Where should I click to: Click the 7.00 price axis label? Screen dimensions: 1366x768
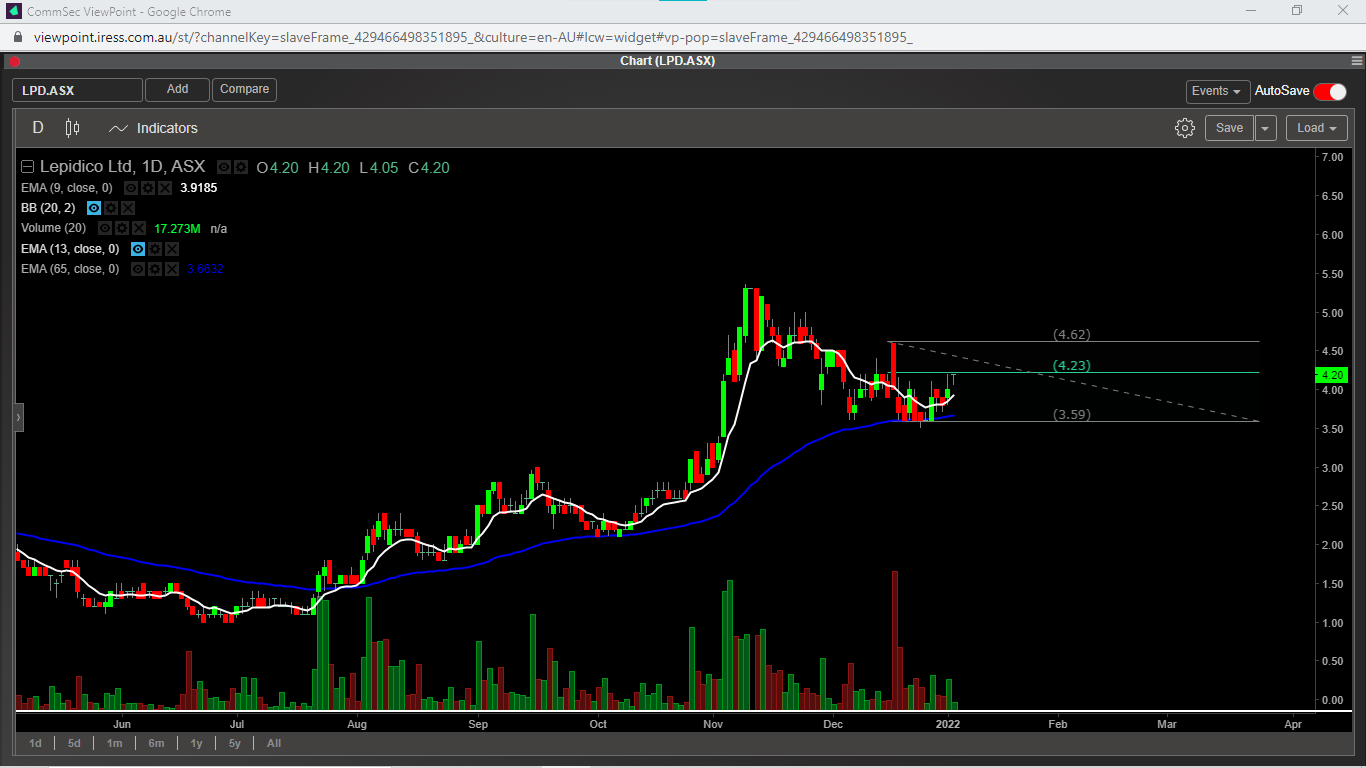pyautogui.click(x=1332, y=158)
